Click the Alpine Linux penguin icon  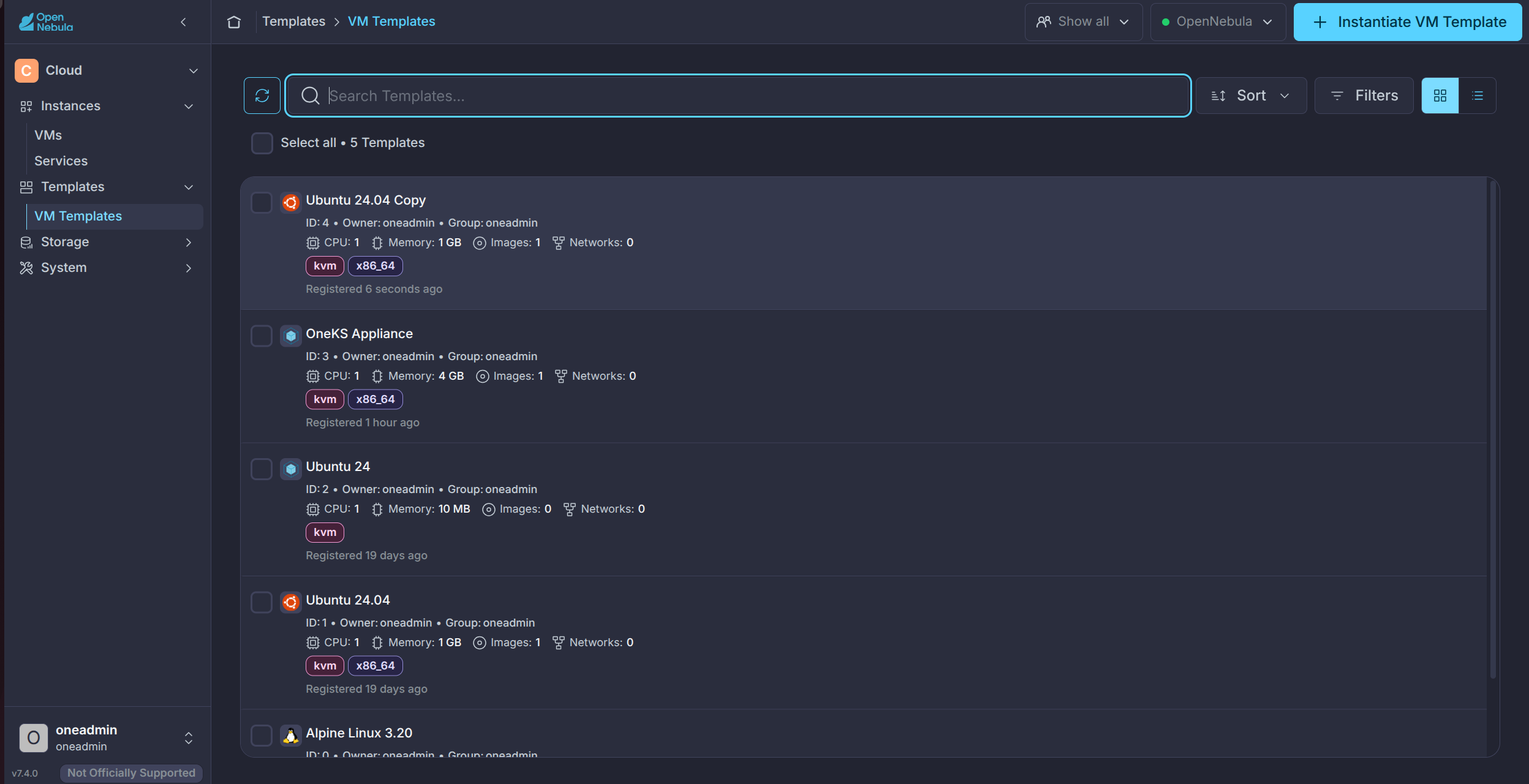291,736
